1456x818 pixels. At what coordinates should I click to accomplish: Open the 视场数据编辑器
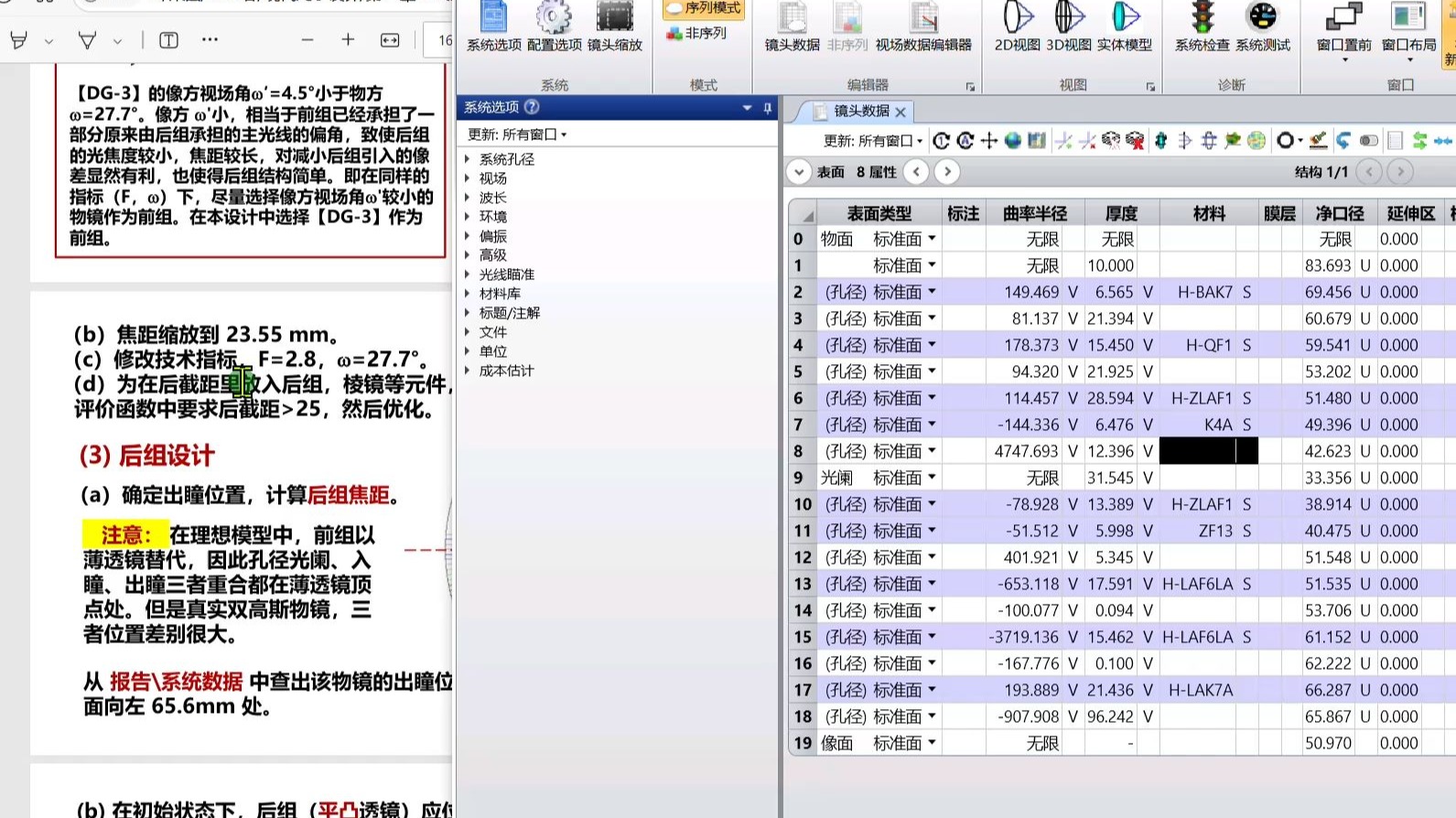coord(923,27)
